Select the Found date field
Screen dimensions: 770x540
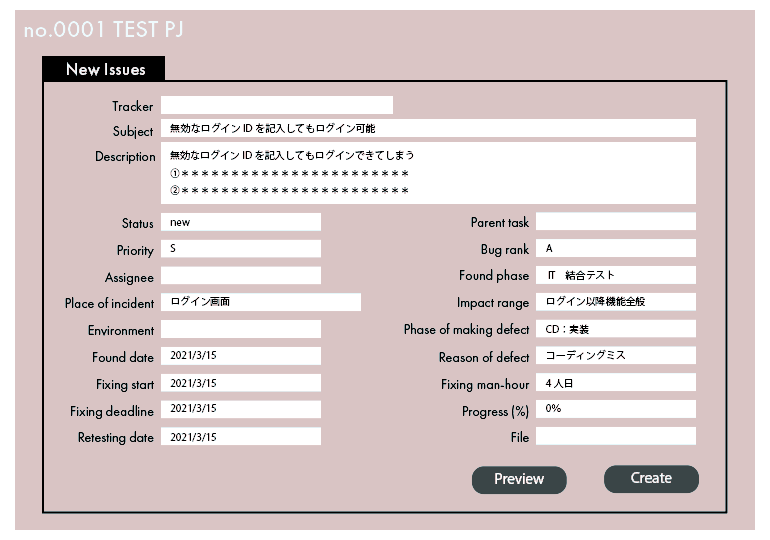[241, 356]
